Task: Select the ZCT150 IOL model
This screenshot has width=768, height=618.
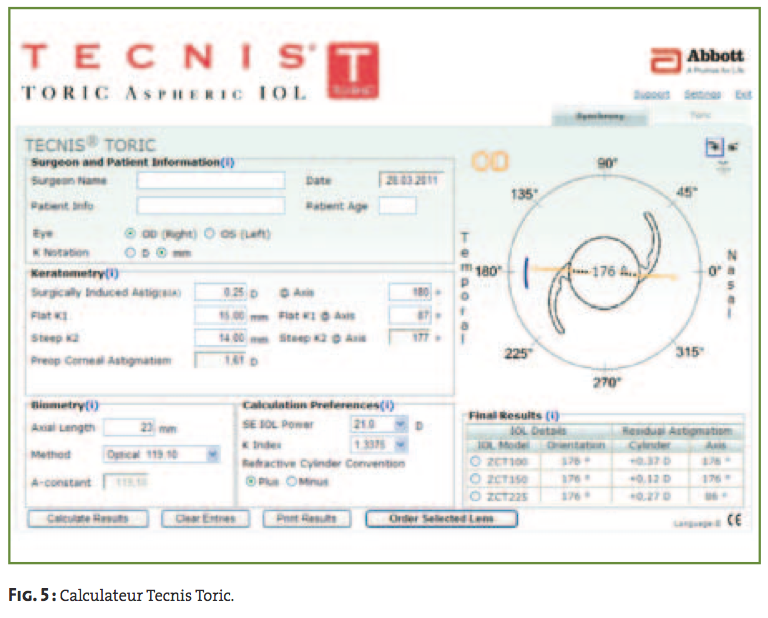Action: point(475,479)
